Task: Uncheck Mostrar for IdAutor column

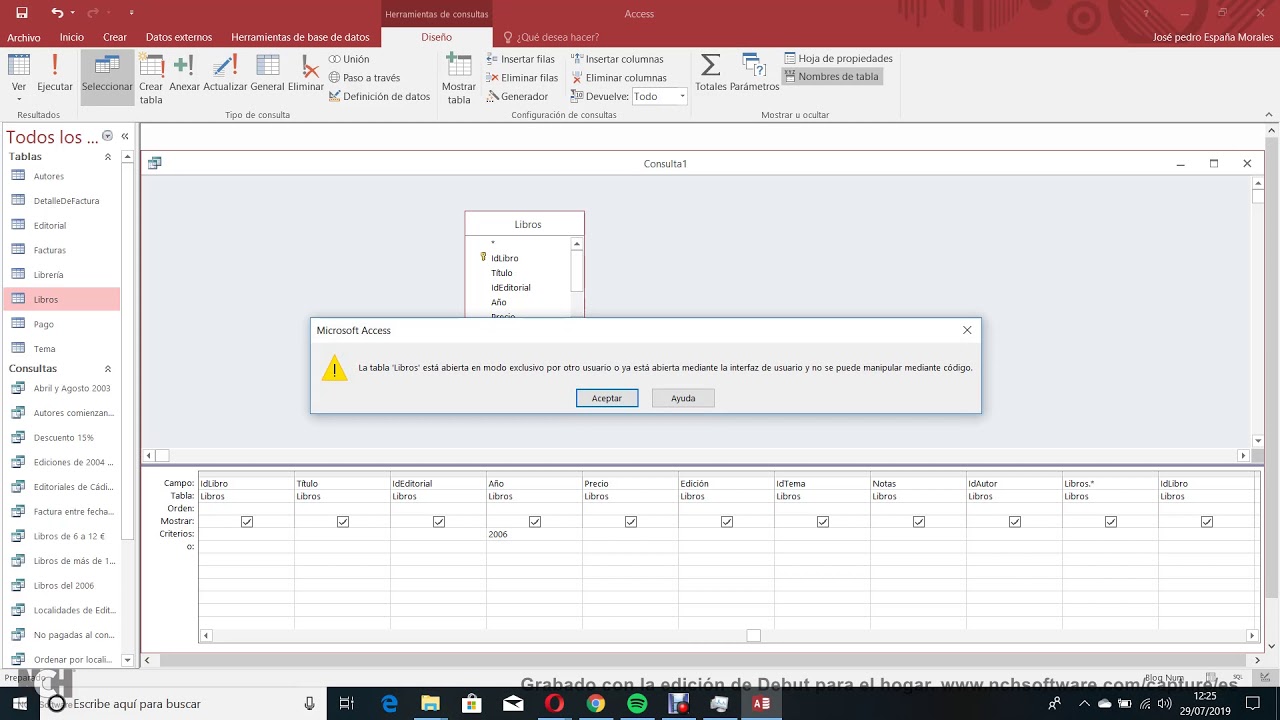Action: click(x=1015, y=522)
